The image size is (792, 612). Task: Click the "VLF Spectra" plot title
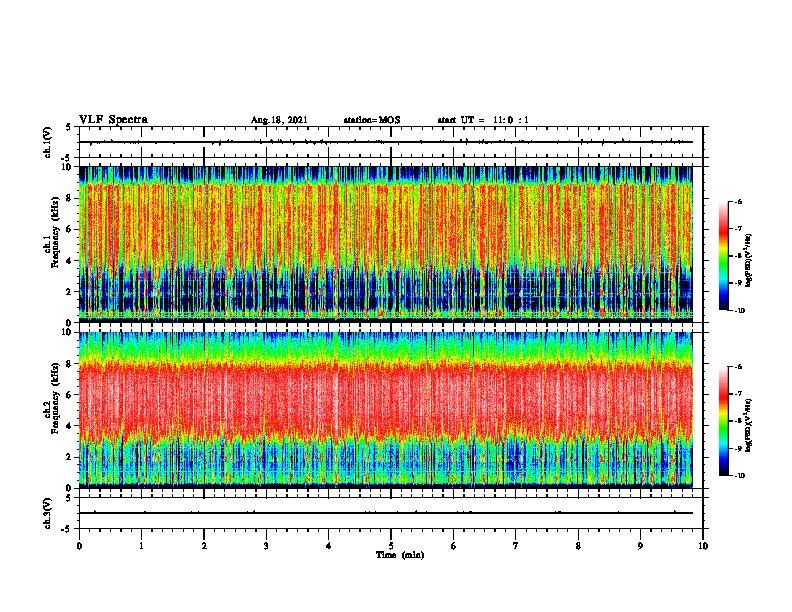[x=113, y=120]
